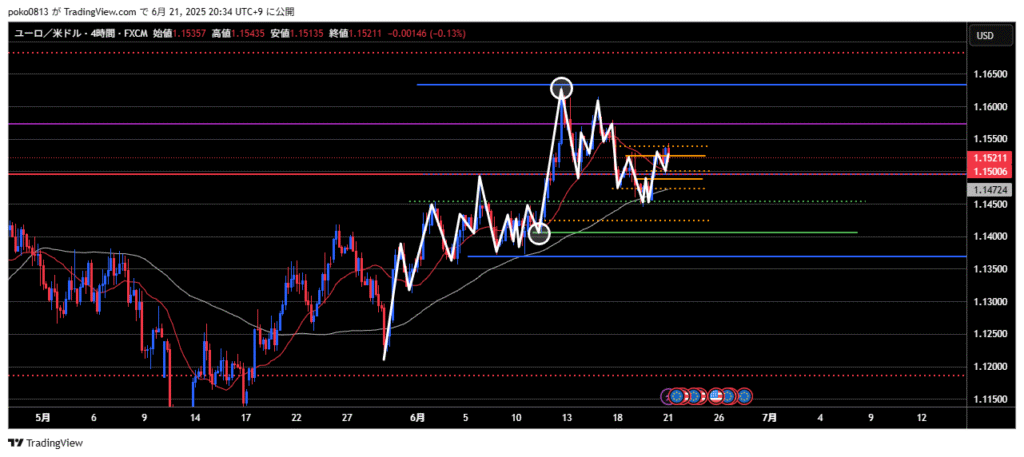
Task: Click the 6月 label on the time axis
Action: coord(416,417)
